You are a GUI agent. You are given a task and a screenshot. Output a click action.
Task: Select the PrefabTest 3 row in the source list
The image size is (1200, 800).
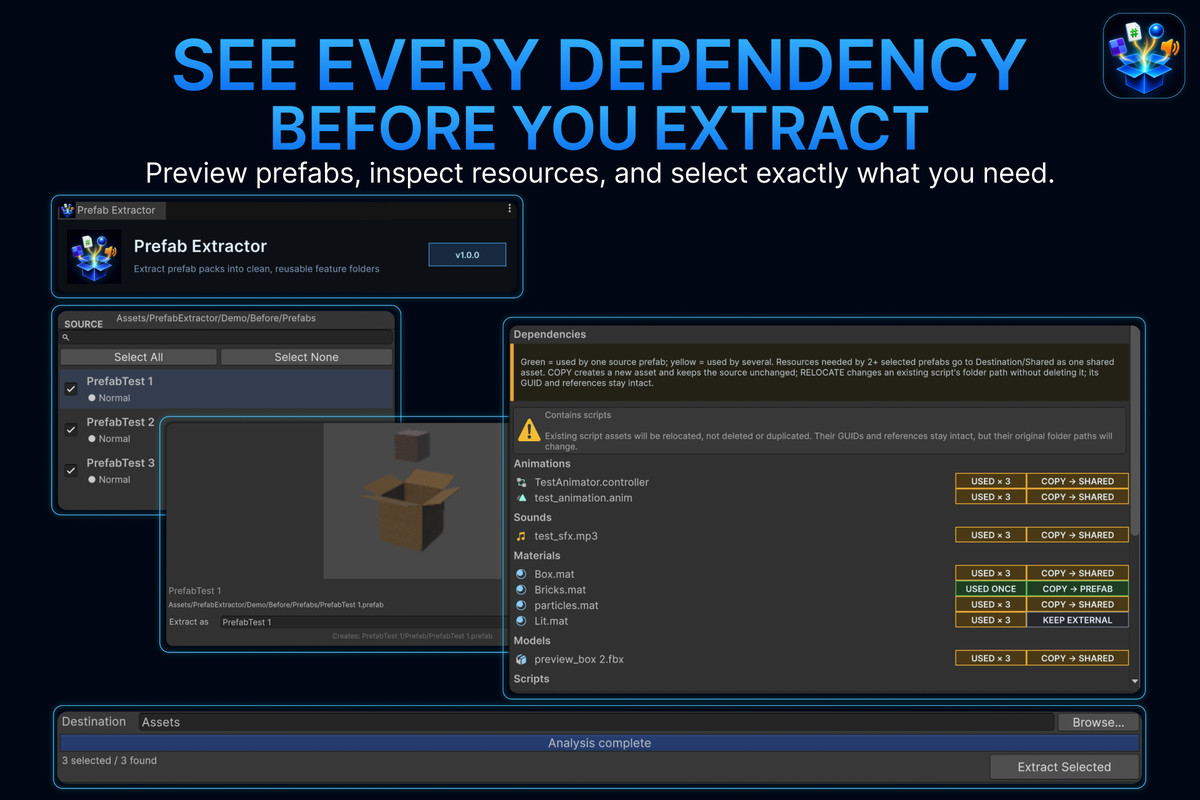110,471
